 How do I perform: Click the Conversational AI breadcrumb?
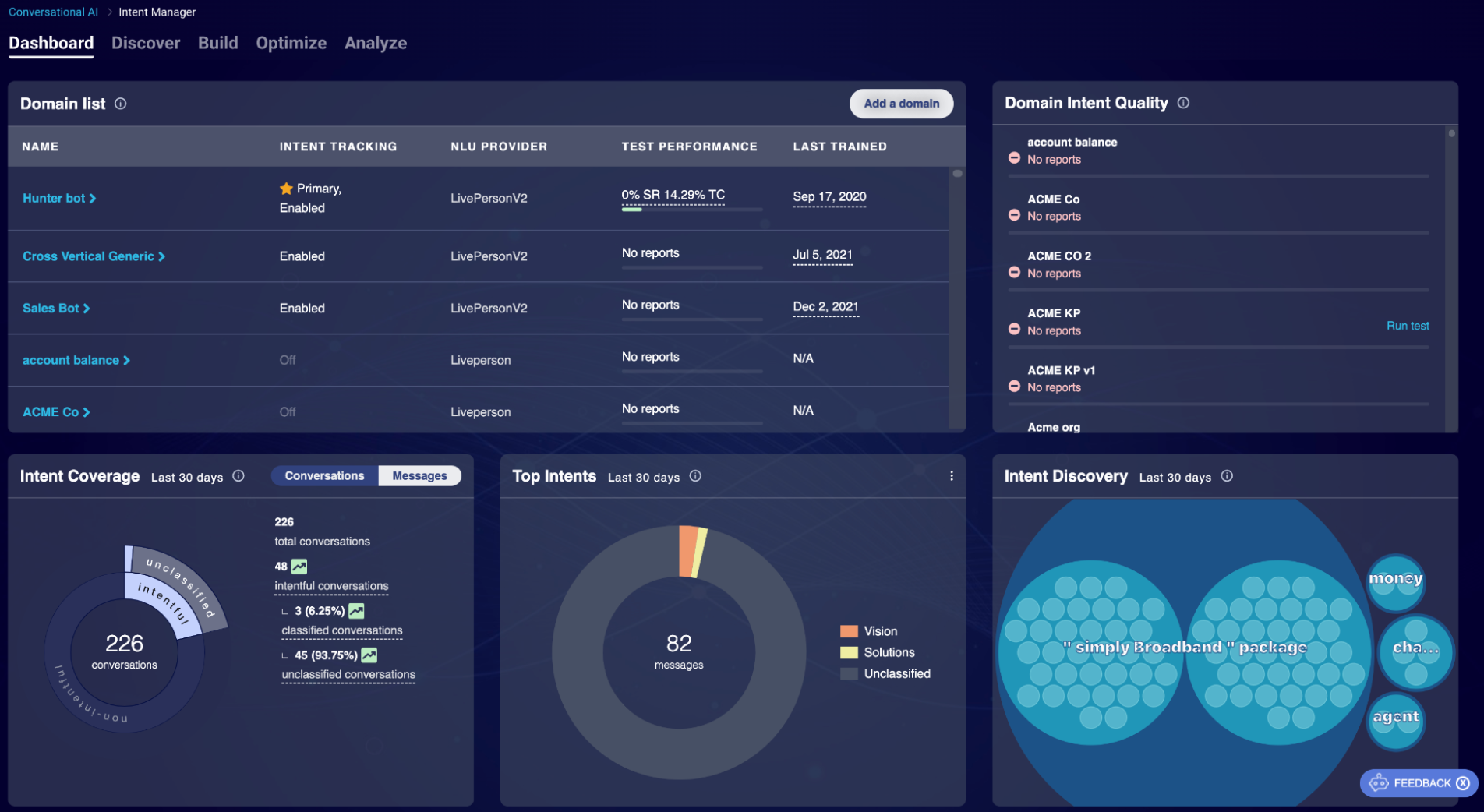coord(54,12)
